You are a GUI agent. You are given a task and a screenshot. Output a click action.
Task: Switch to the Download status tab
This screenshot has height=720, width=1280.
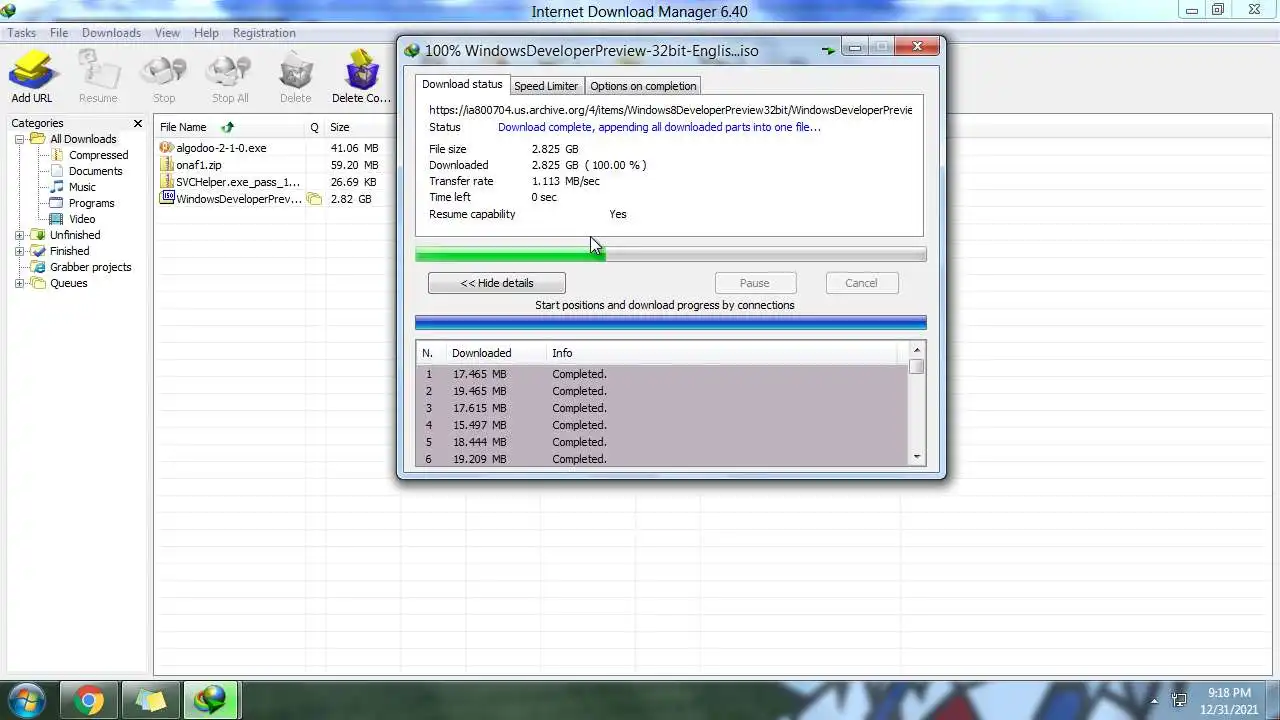[x=462, y=85]
